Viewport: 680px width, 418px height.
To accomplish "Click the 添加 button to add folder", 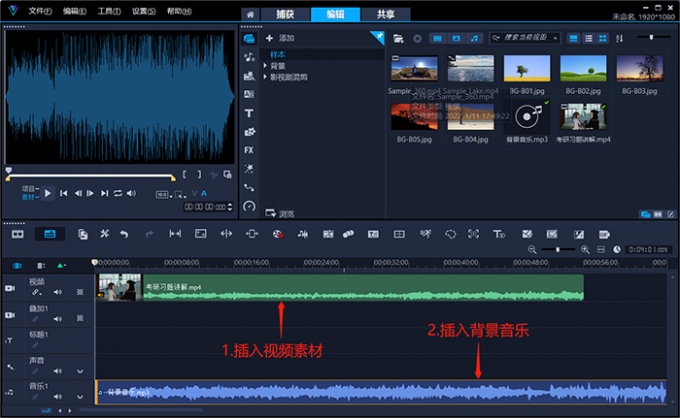I will [281, 38].
